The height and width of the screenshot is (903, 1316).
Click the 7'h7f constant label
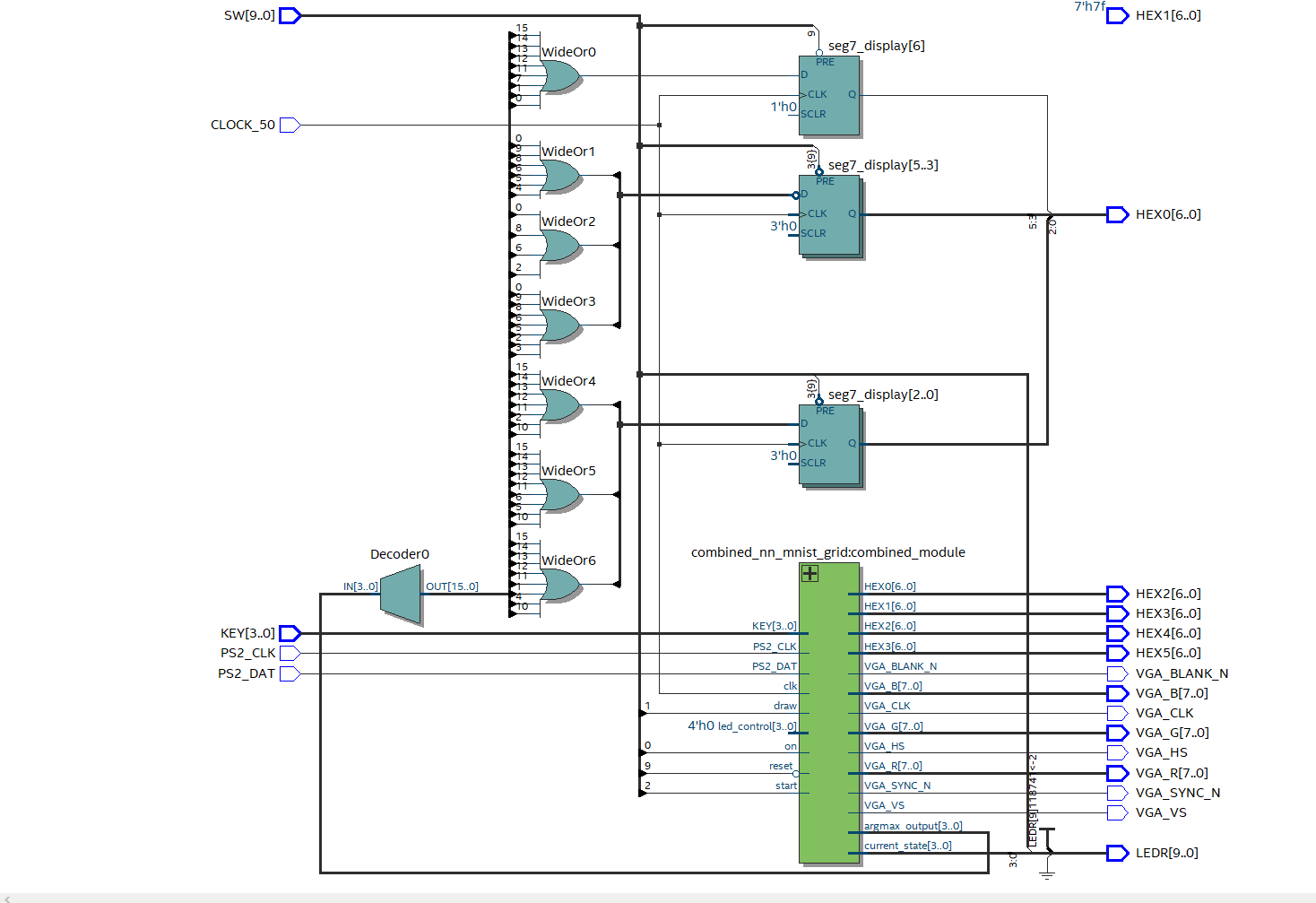[1089, 6]
